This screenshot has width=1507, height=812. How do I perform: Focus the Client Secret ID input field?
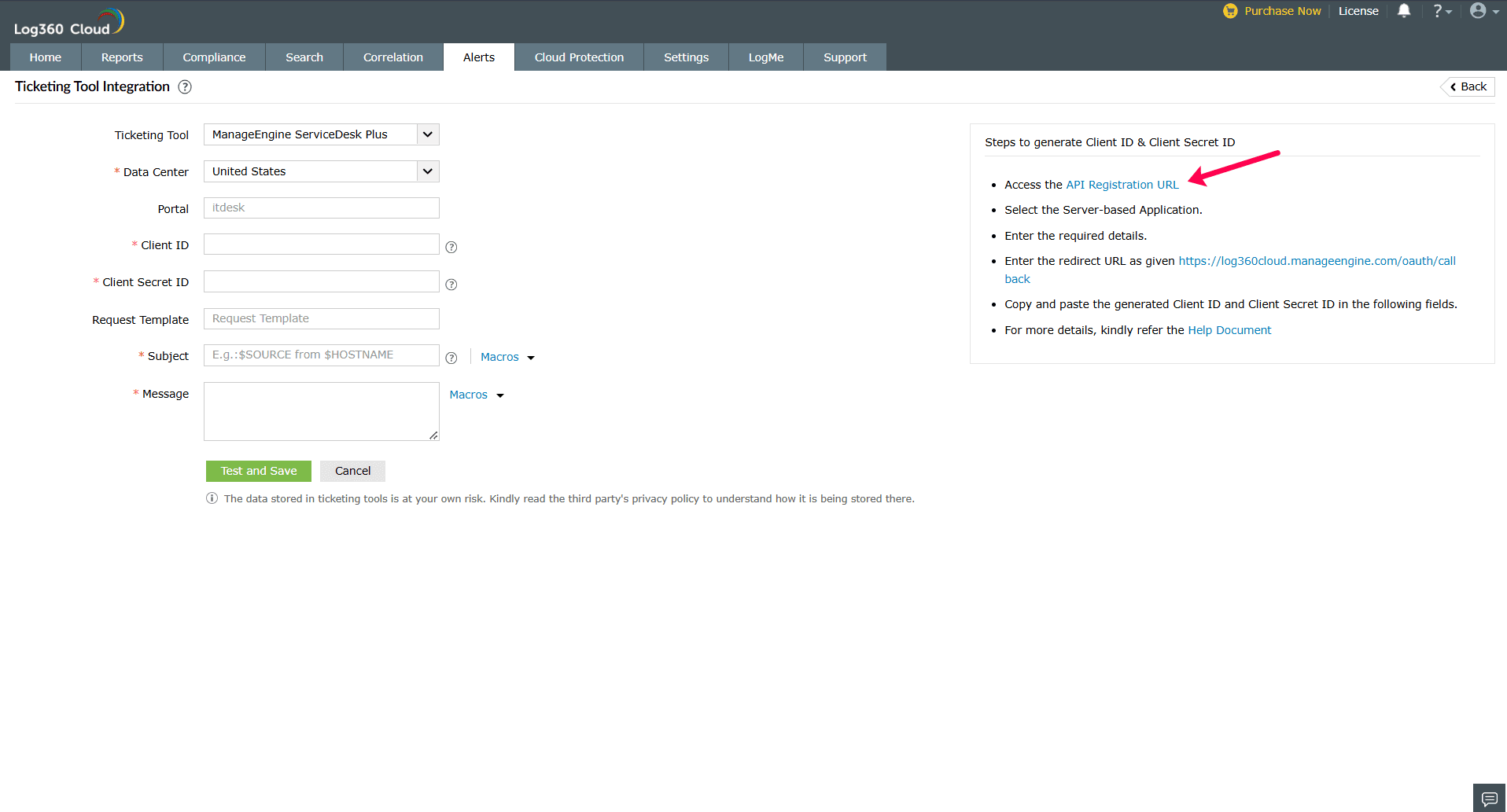click(322, 281)
